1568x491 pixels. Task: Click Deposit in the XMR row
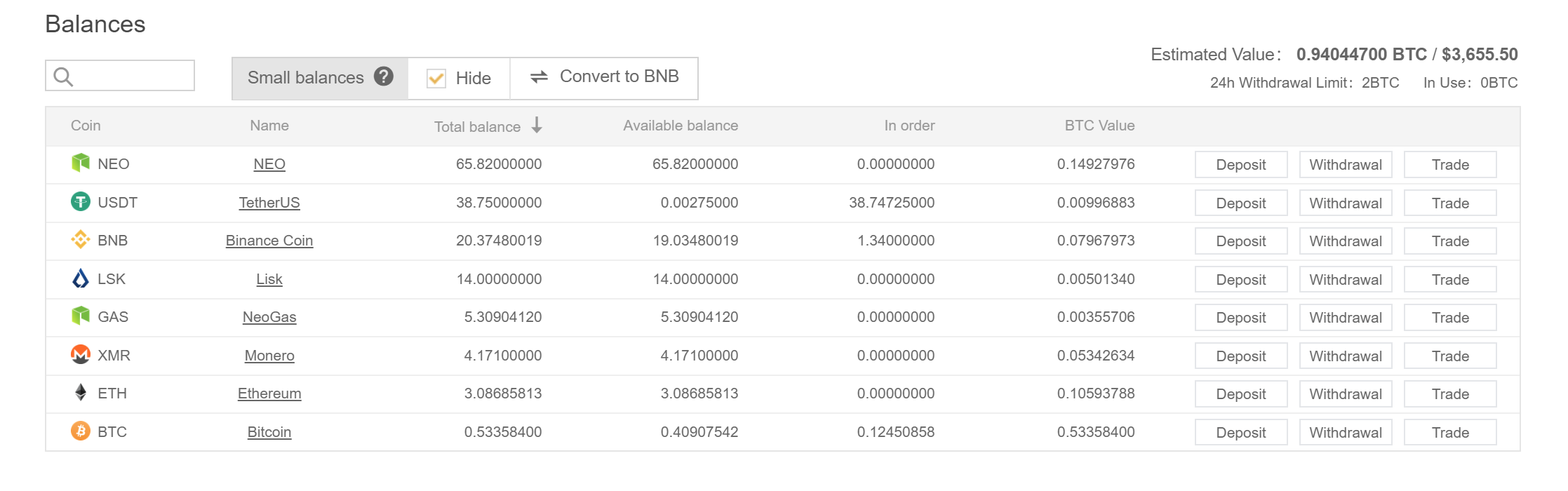[x=1241, y=356]
